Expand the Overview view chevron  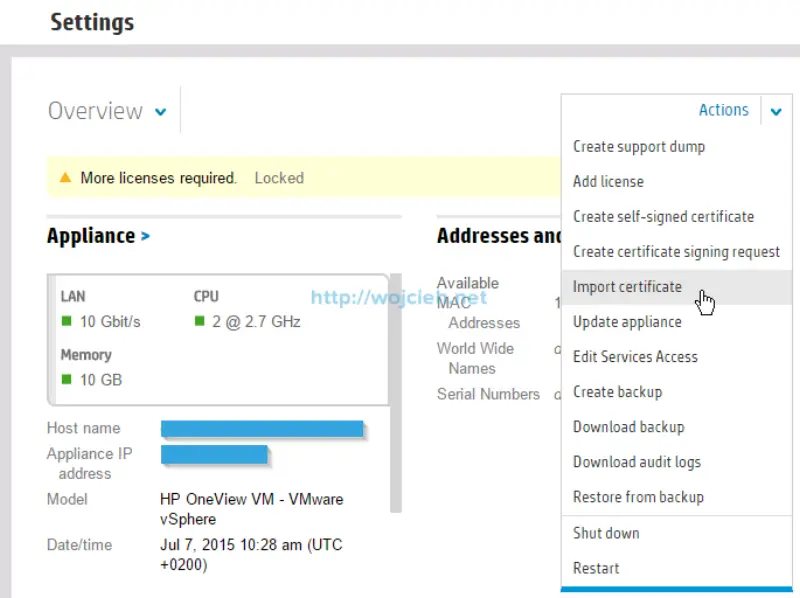coord(161,112)
